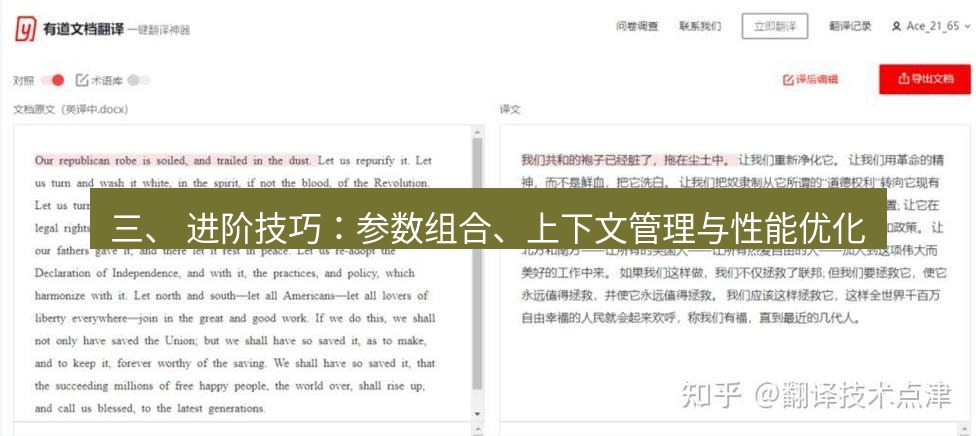
Task: Toggle the 对照 comparison switch
Action: [54, 80]
